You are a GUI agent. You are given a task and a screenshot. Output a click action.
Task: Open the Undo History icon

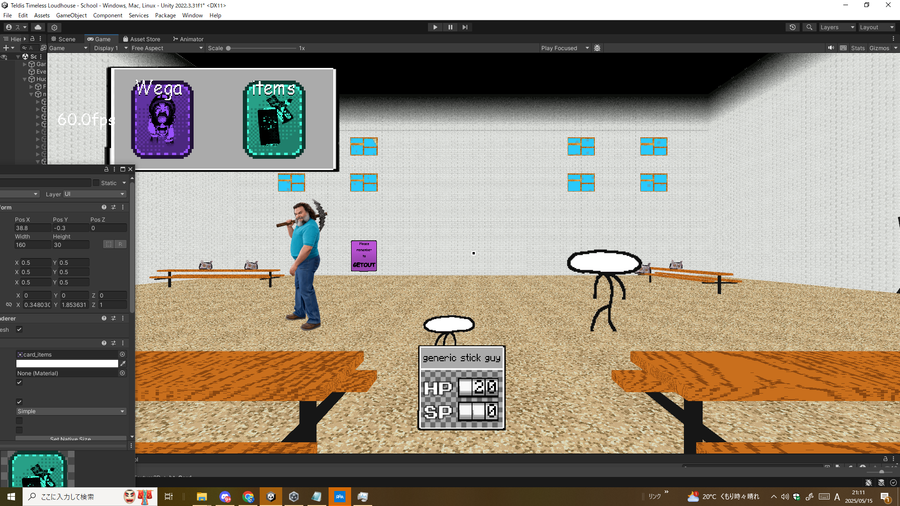pyautogui.click(x=793, y=27)
